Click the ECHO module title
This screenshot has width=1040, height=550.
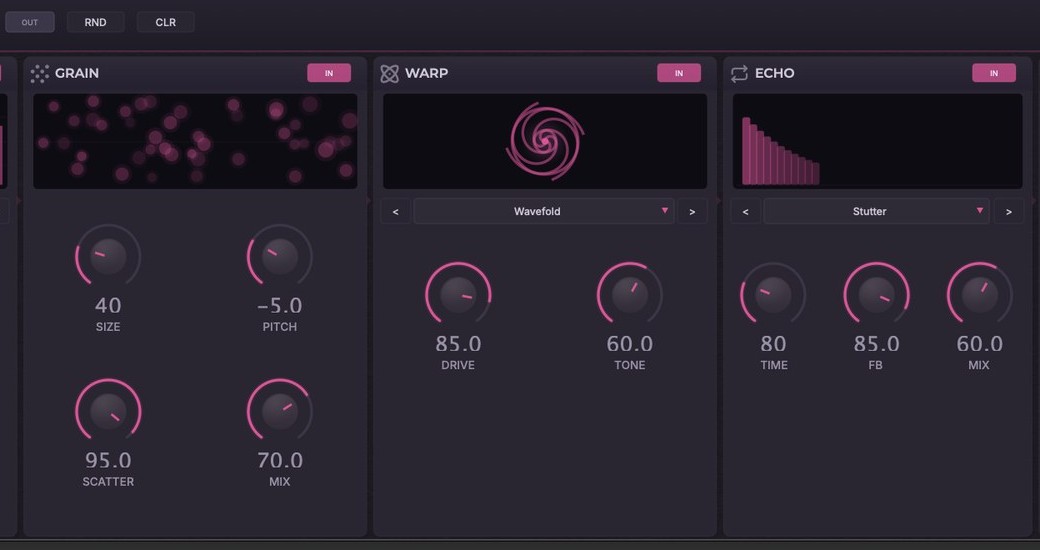775,73
